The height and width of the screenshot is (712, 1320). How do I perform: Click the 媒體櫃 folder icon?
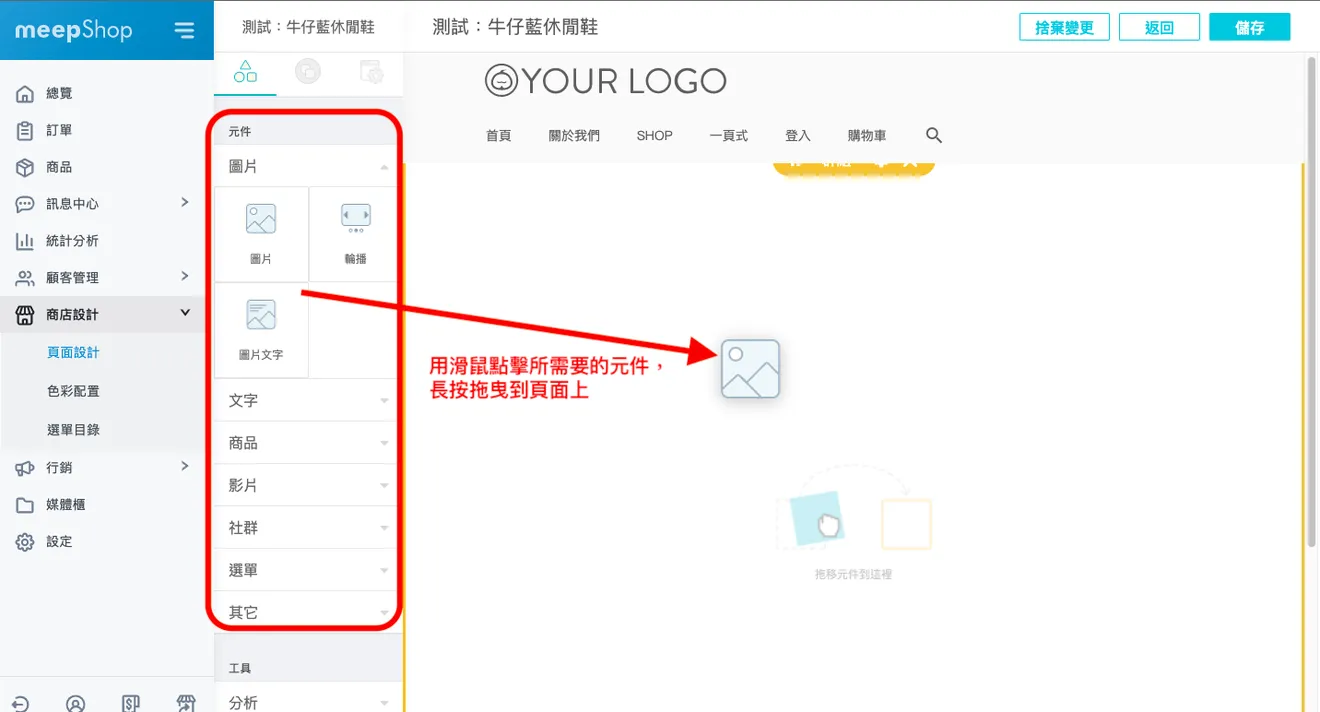[25, 505]
